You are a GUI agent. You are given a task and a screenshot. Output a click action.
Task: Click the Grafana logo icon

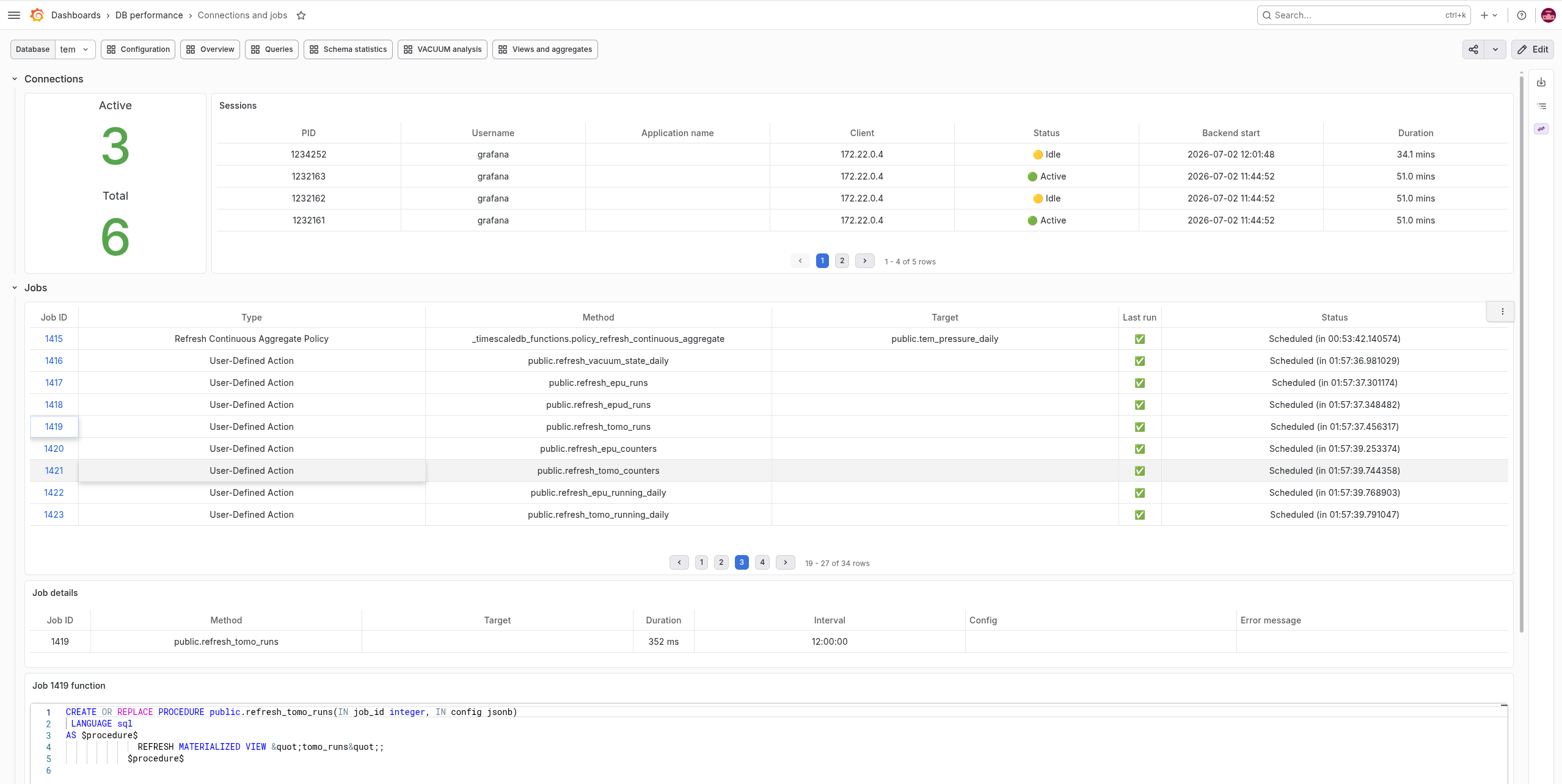point(37,15)
